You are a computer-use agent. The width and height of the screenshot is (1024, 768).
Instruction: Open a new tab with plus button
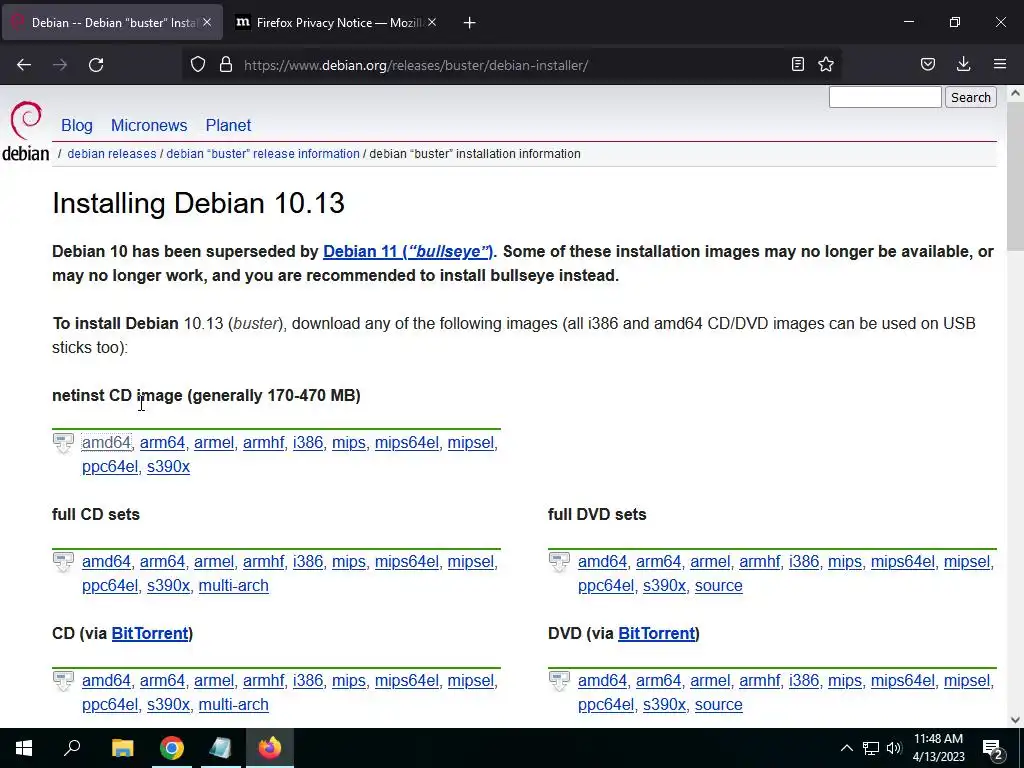470,23
